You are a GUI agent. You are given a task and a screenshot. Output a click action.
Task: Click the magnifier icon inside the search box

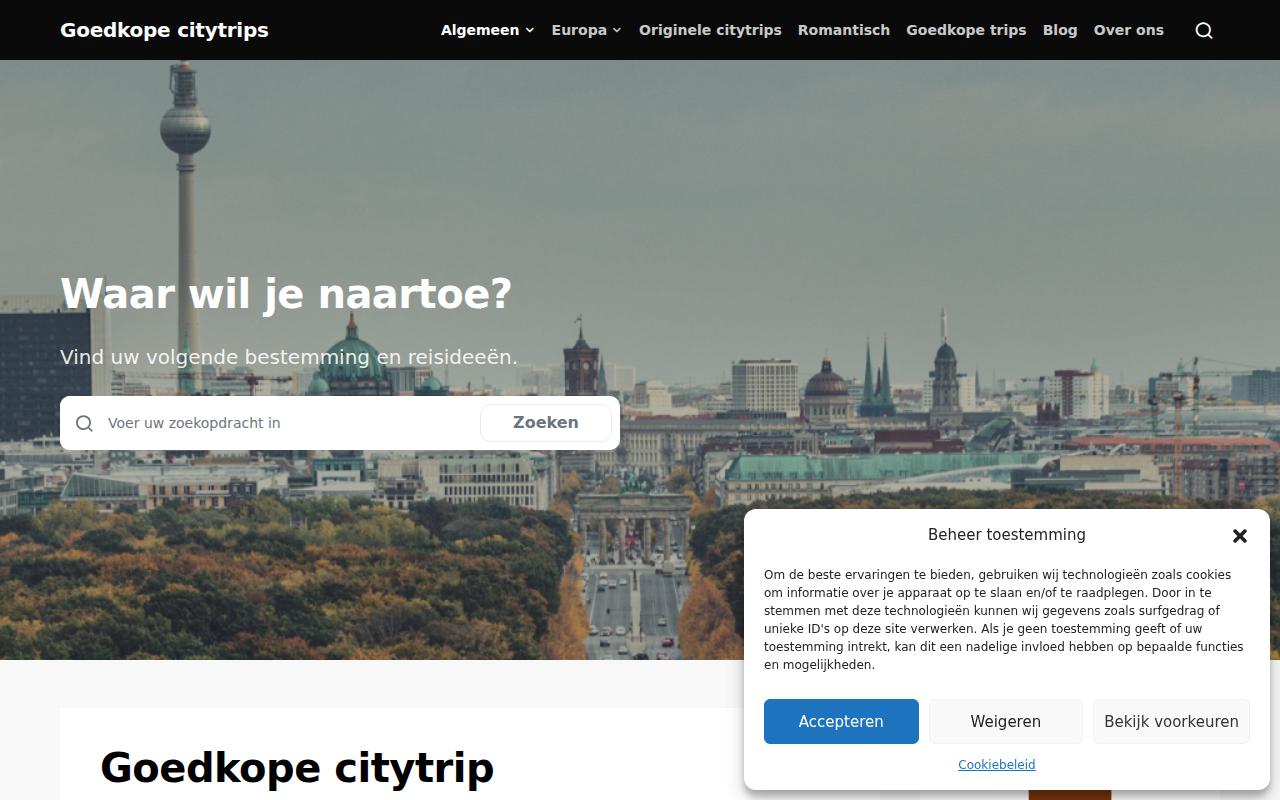[x=84, y=423]
